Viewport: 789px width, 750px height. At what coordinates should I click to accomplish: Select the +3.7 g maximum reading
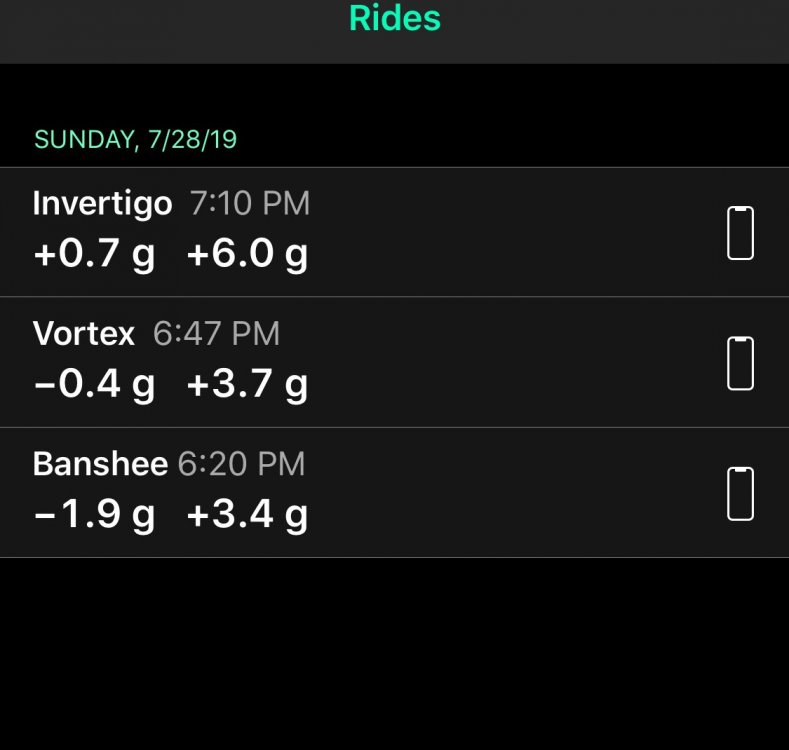(247, 385)
